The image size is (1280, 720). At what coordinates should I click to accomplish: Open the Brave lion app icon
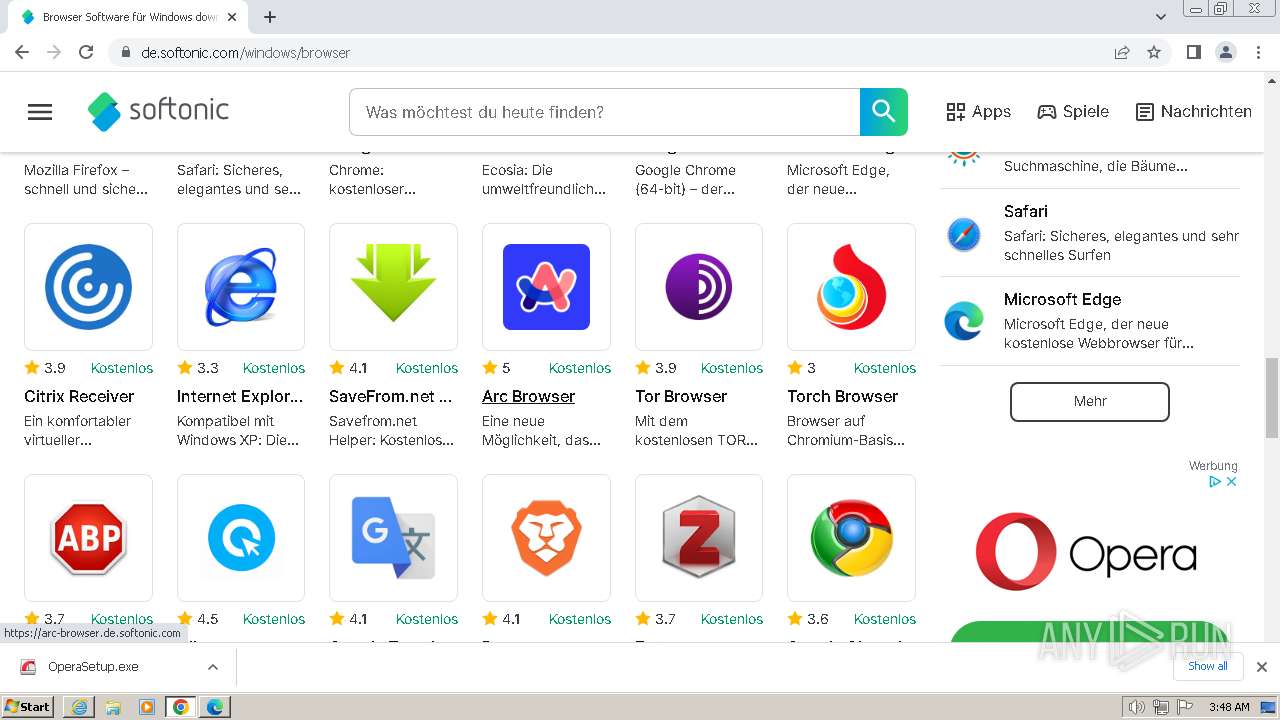[546, 538]
